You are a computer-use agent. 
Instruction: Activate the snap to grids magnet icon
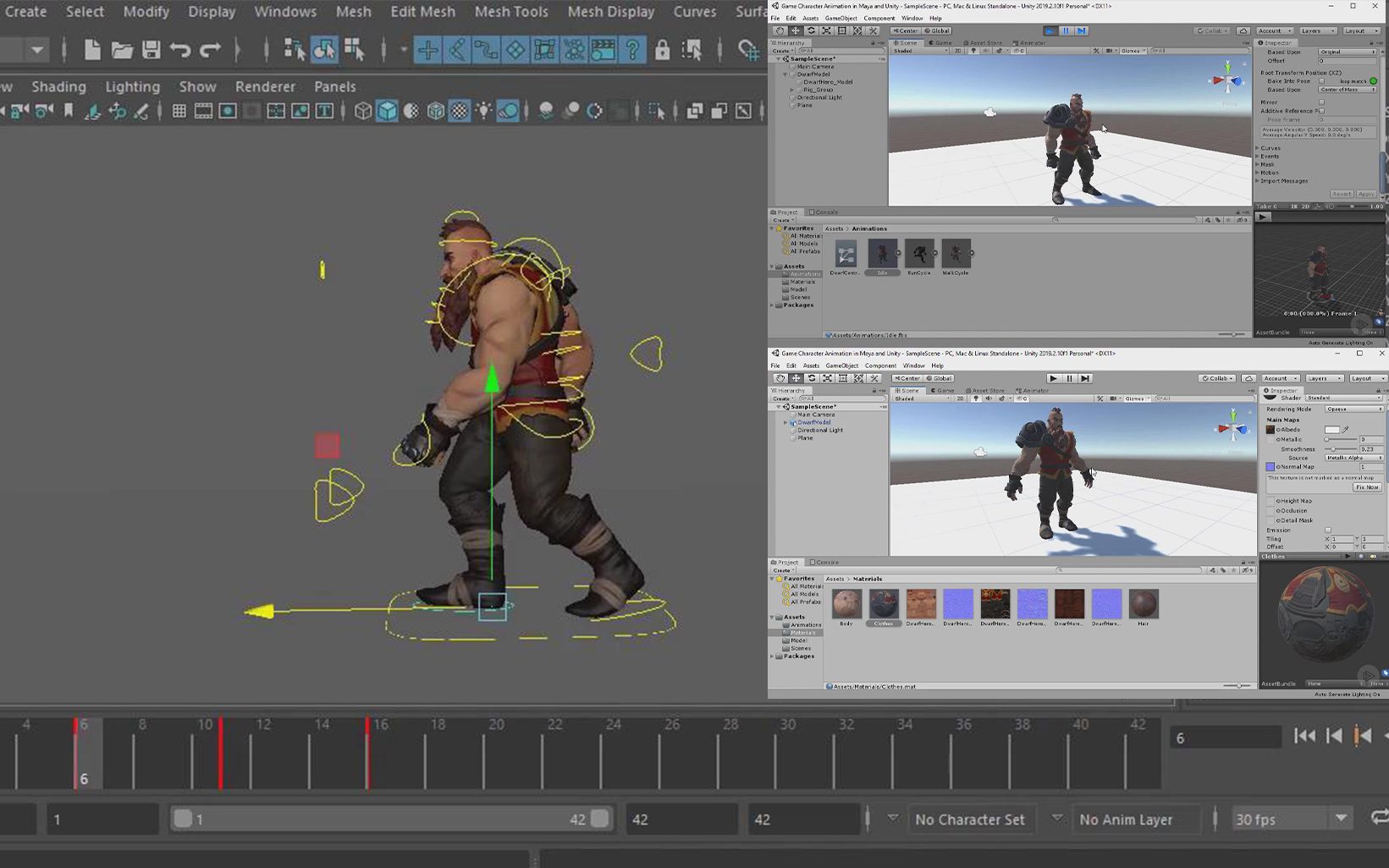pyautogui.click(x=429, y=50)
